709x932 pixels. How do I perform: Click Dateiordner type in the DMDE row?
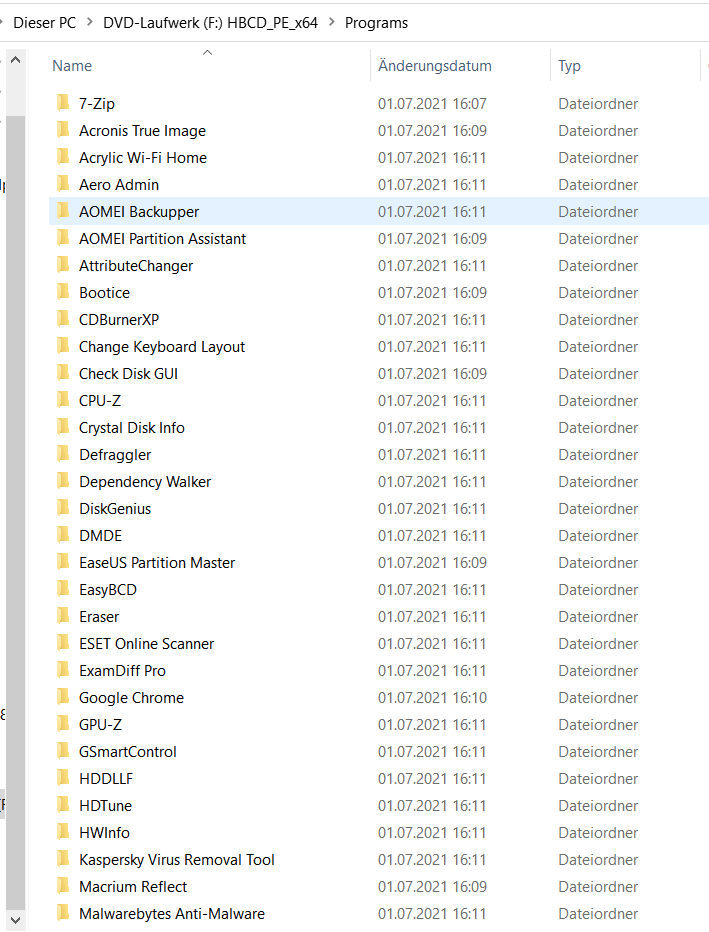click(x=598, y=536)
